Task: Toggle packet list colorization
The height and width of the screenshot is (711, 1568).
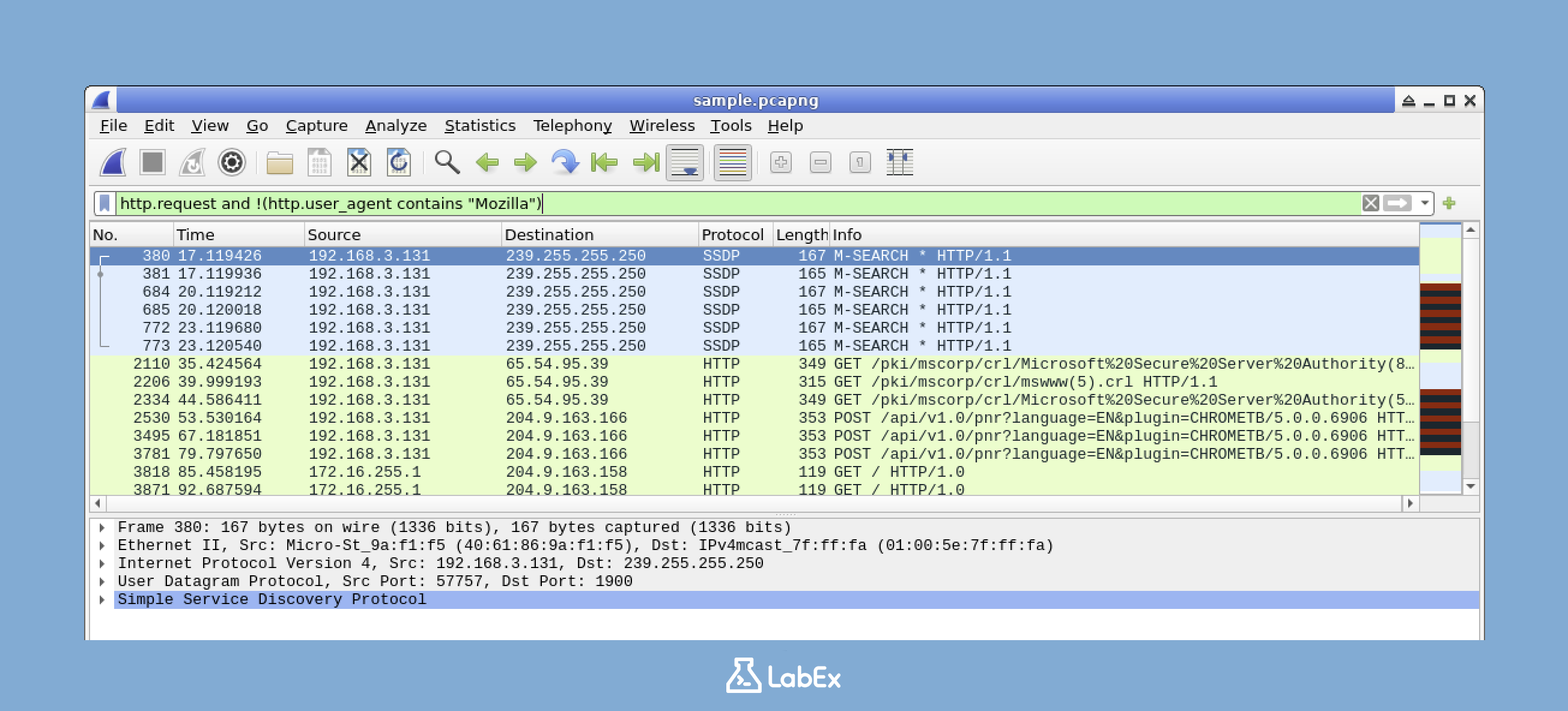Action: point(731,162)
